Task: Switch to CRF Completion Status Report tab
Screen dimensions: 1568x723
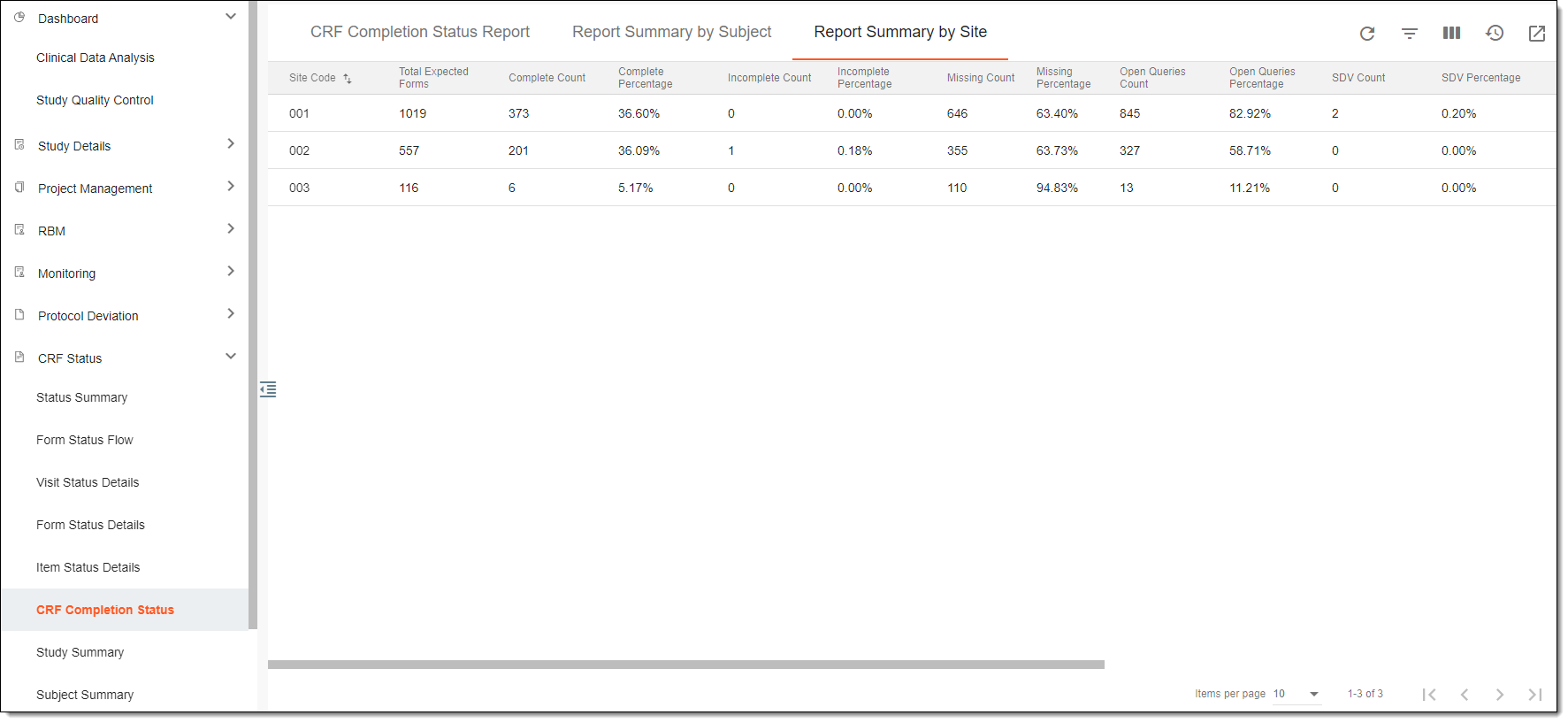Action: pyautogui.click(x=420, y=32)
